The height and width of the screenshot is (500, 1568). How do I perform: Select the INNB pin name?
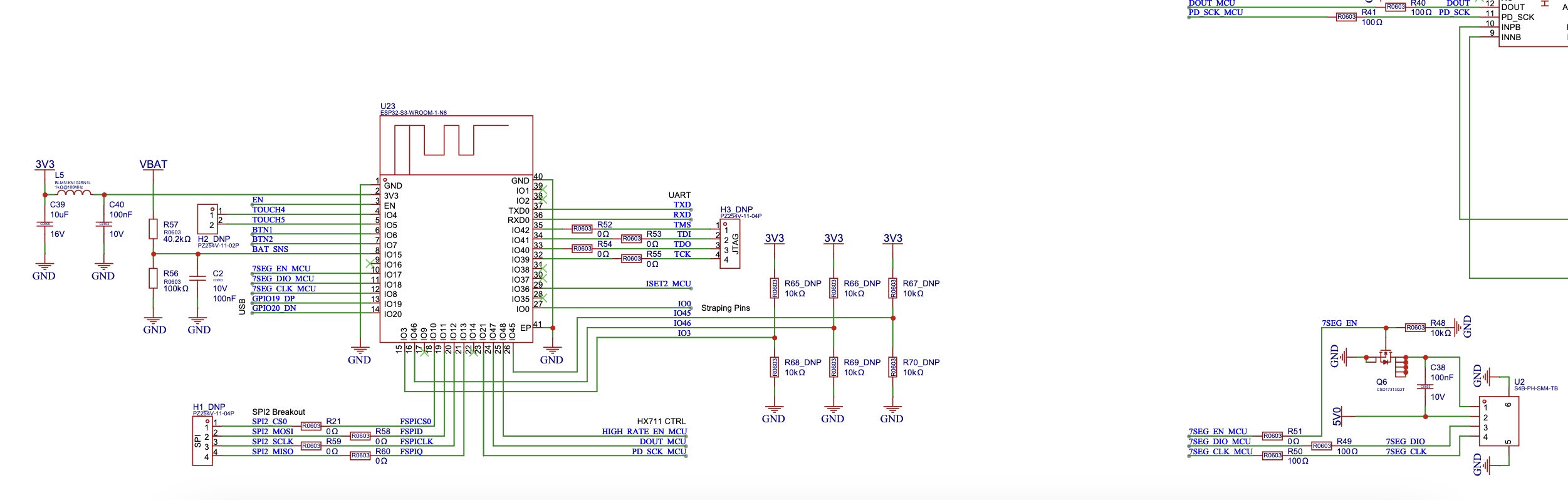click(1511, 38)
